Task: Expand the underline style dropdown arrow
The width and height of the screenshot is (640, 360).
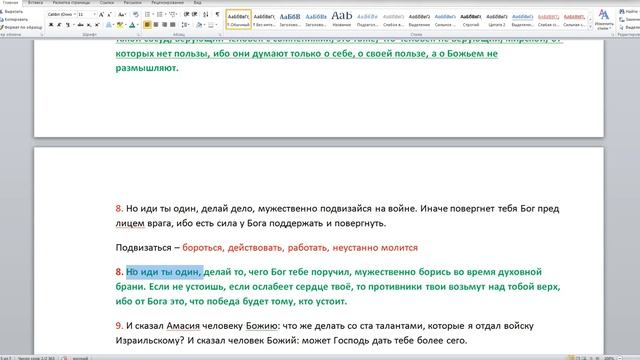Action: 73,25
